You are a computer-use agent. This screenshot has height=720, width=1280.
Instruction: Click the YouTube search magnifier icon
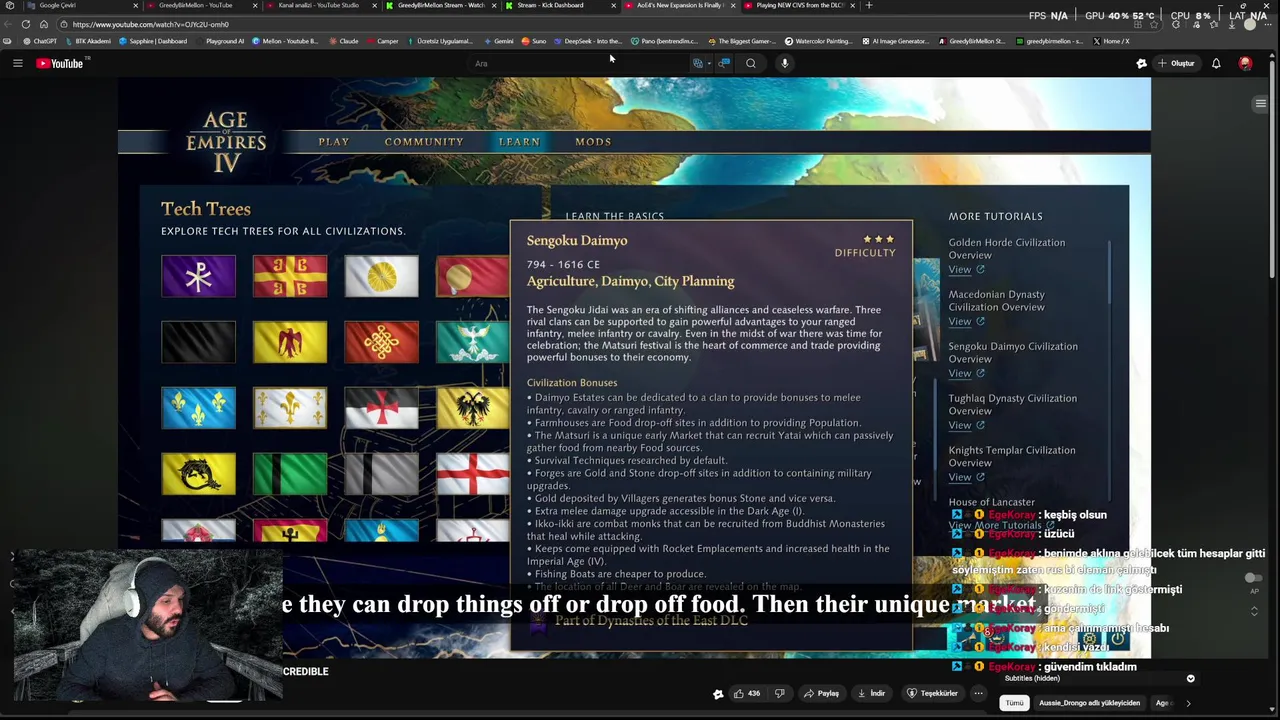click(x=751, y=63)
